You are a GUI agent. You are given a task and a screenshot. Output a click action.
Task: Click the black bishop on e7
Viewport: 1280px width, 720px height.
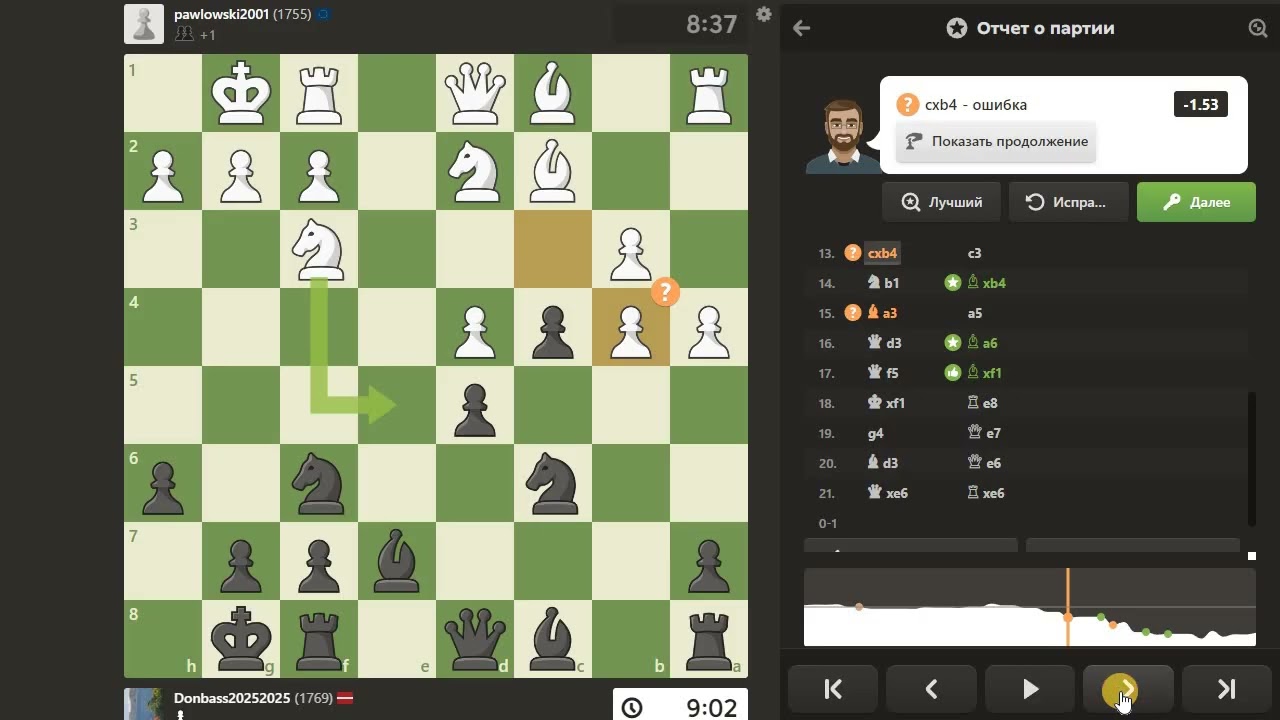pos(397,561)
